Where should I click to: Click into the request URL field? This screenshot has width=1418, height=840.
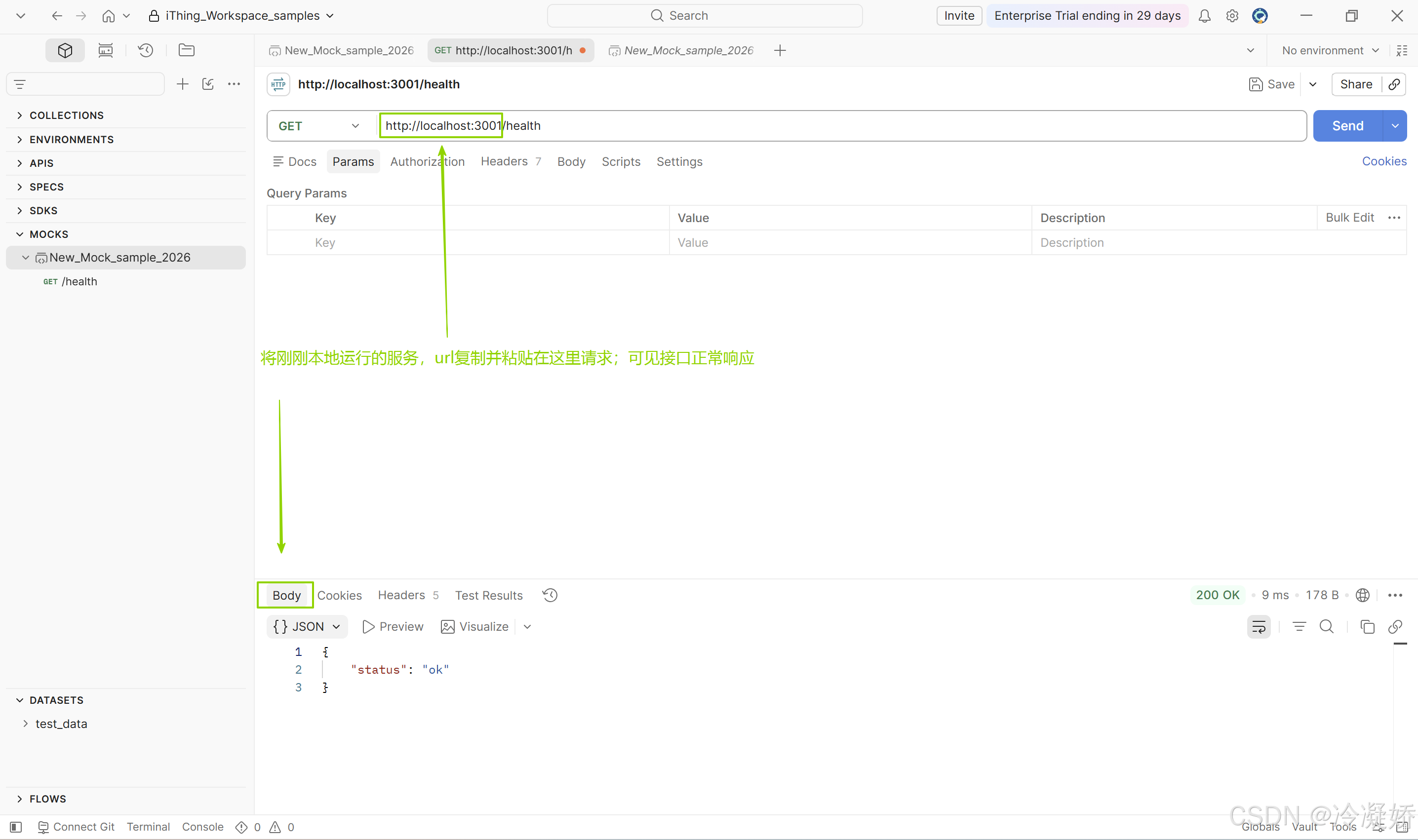841,126
